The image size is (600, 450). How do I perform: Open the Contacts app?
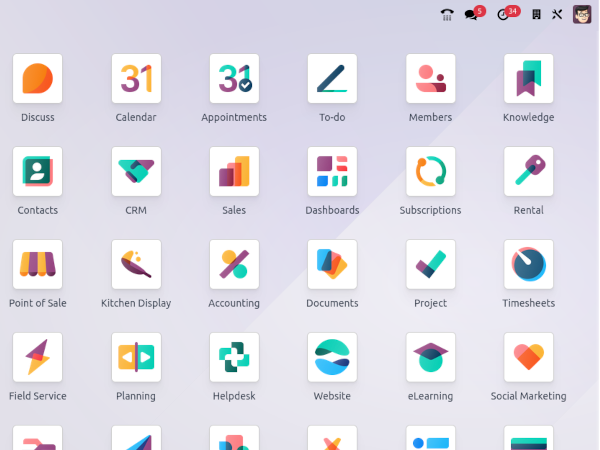[38, 171]
